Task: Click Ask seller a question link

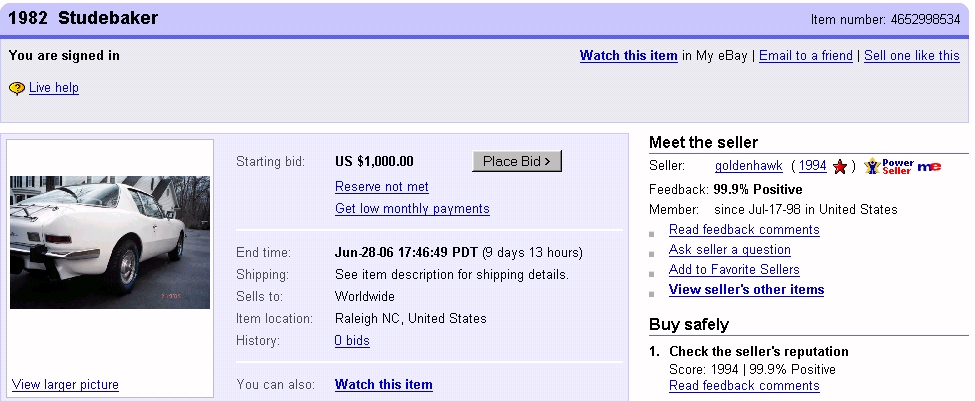Action: (x=729, y=250)
